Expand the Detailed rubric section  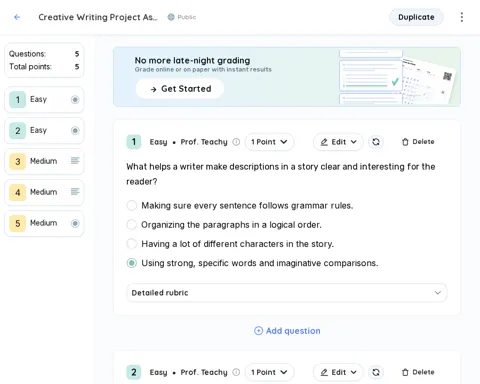287,293
